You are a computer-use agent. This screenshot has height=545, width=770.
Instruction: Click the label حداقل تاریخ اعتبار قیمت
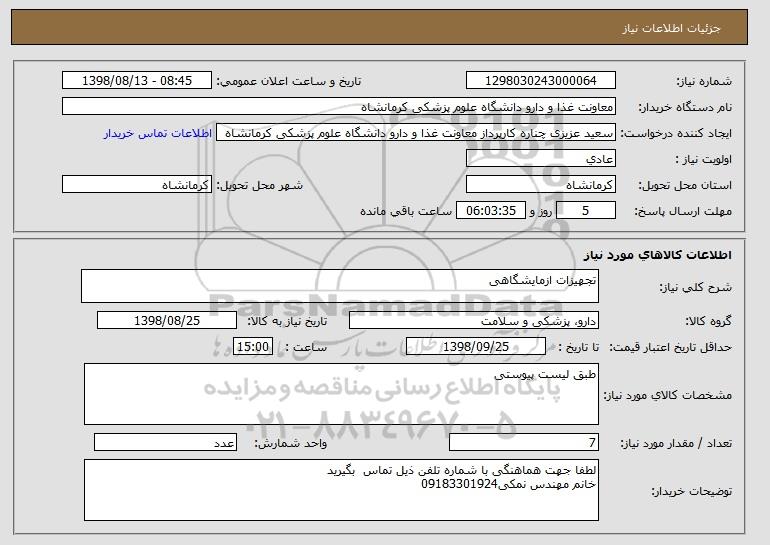pyautogui.click(x=671, y=348)
